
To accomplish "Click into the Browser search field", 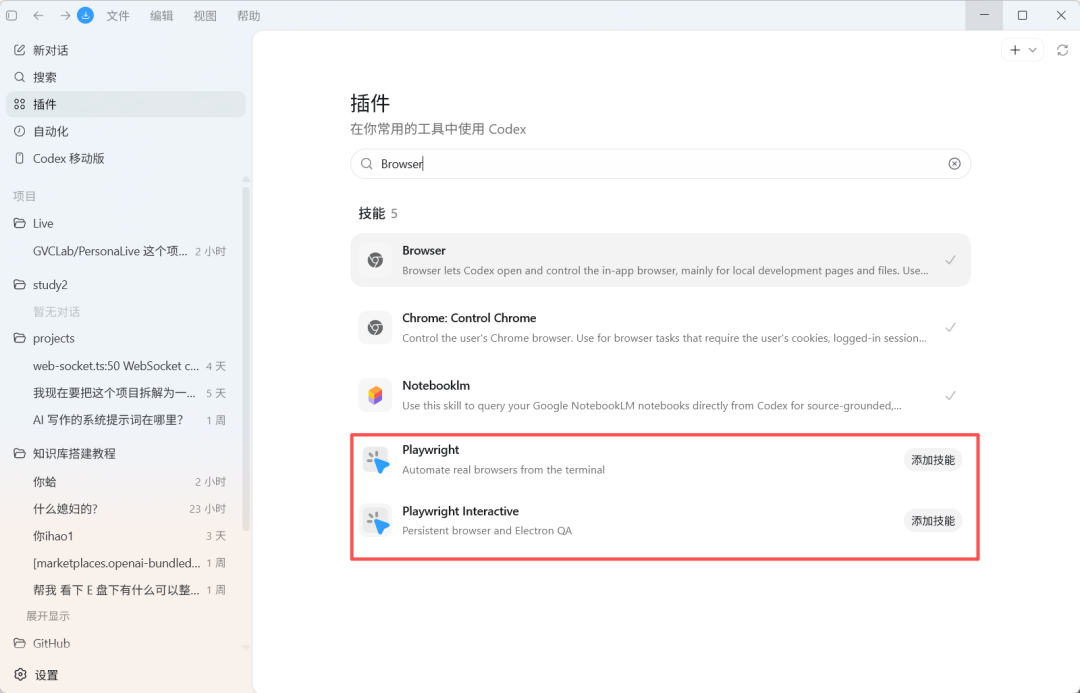I will coord(660,164).
